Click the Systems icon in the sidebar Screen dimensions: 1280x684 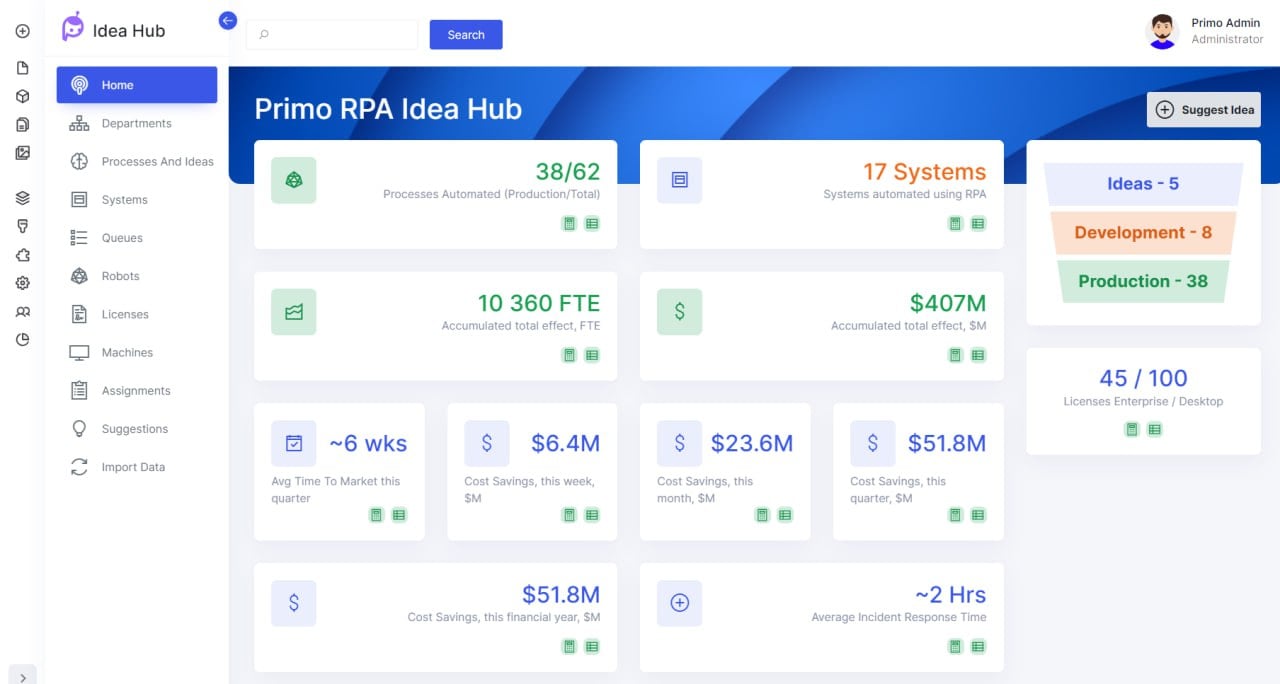click(x=79, y=199)
